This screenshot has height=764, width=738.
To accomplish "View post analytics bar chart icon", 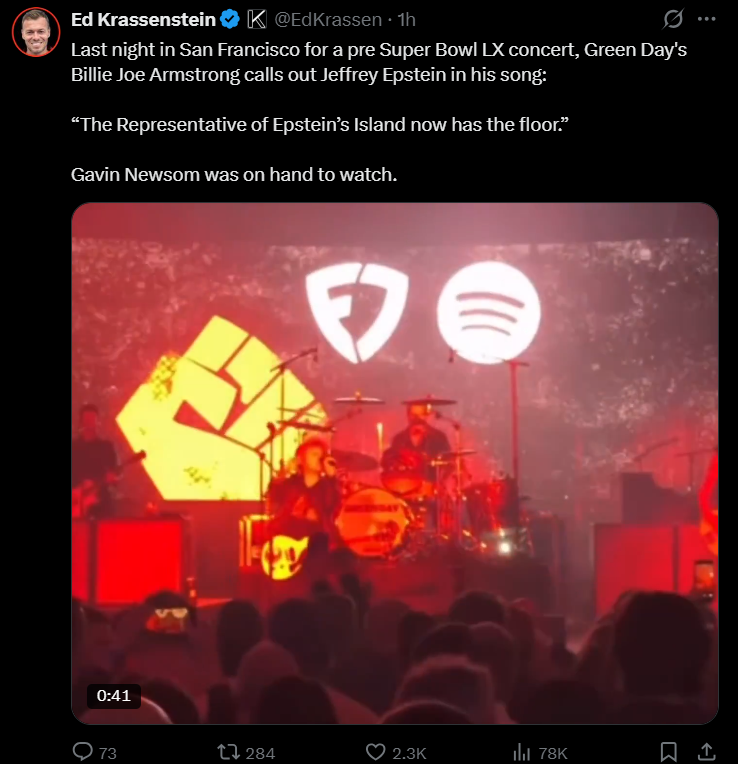I will pyautogui.click(x=521, y=752).
